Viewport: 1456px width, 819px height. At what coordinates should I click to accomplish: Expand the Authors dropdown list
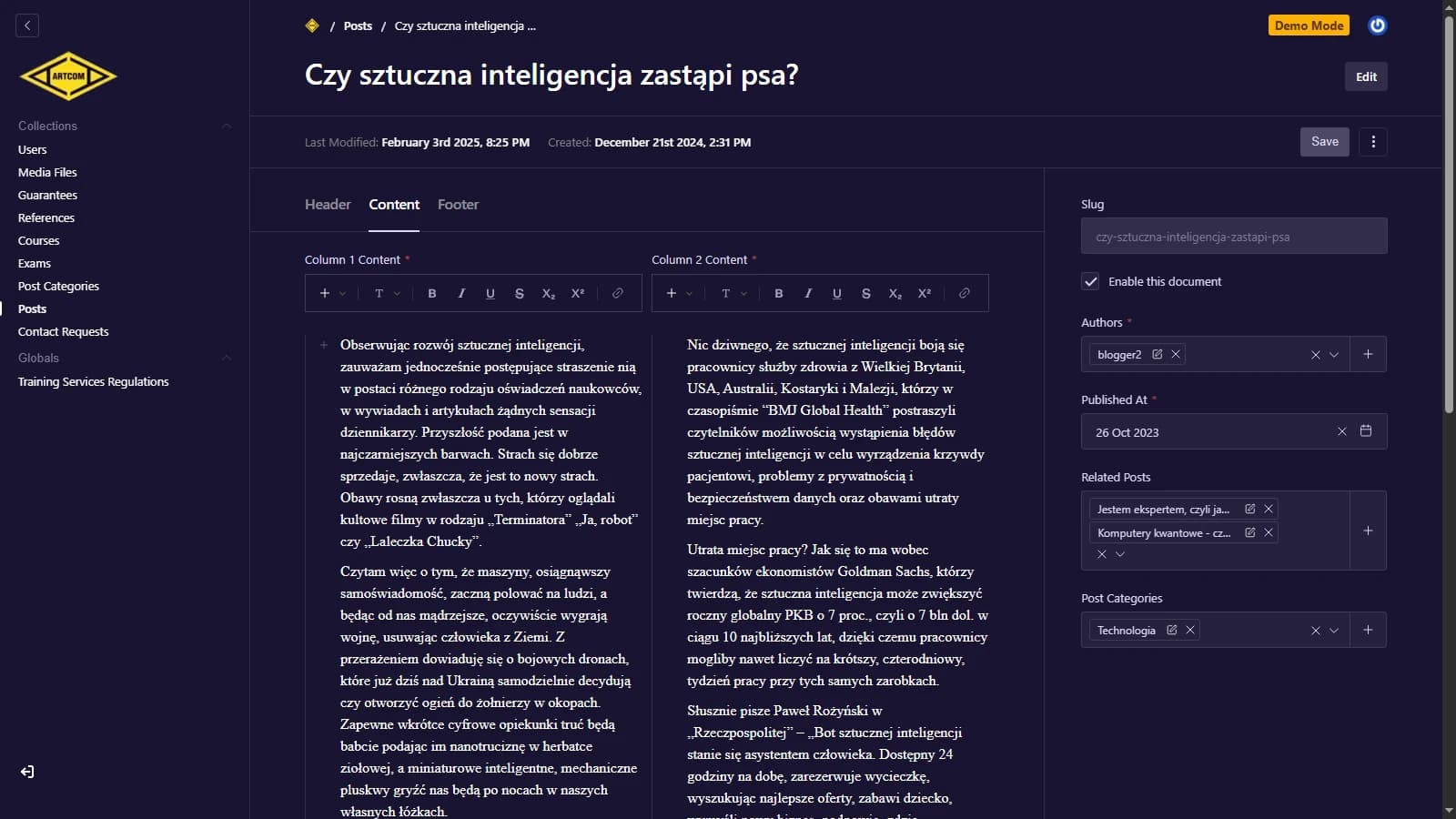pos(1334,355)
